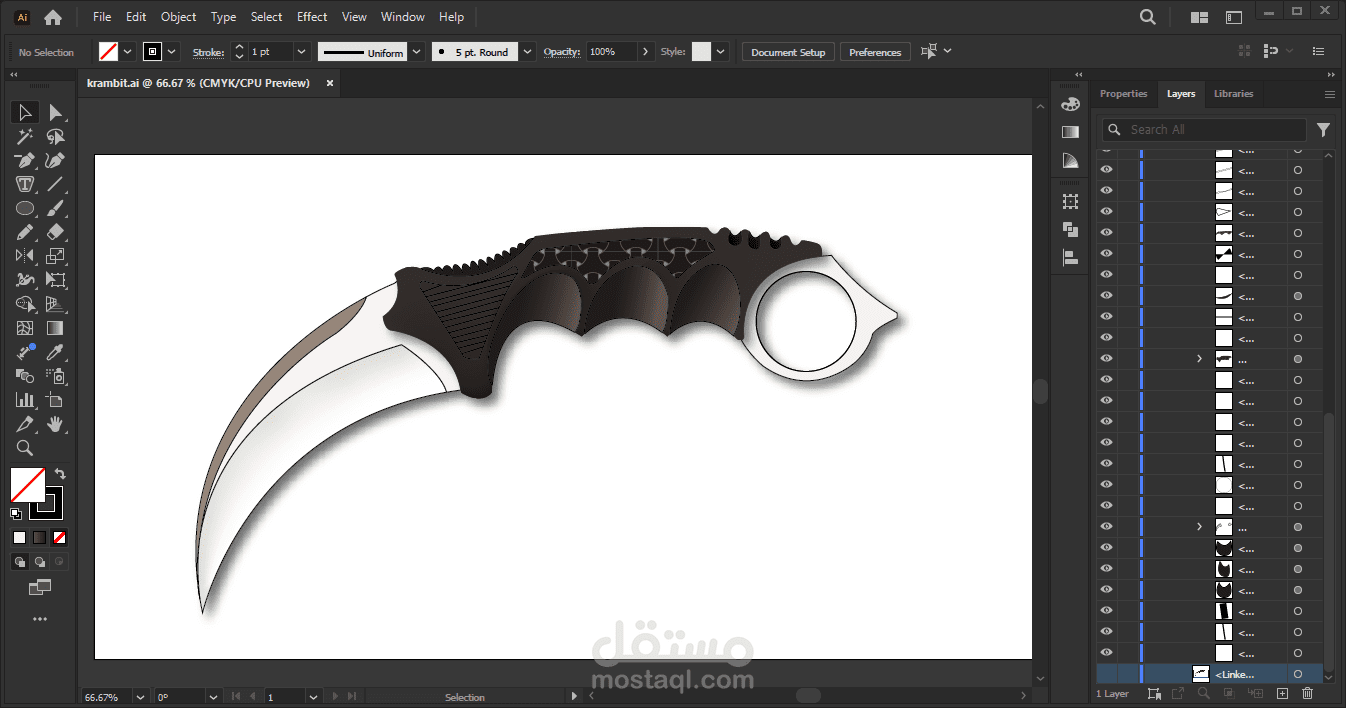
Task: Select the Shape Builder tool
Action: point(25,304)
